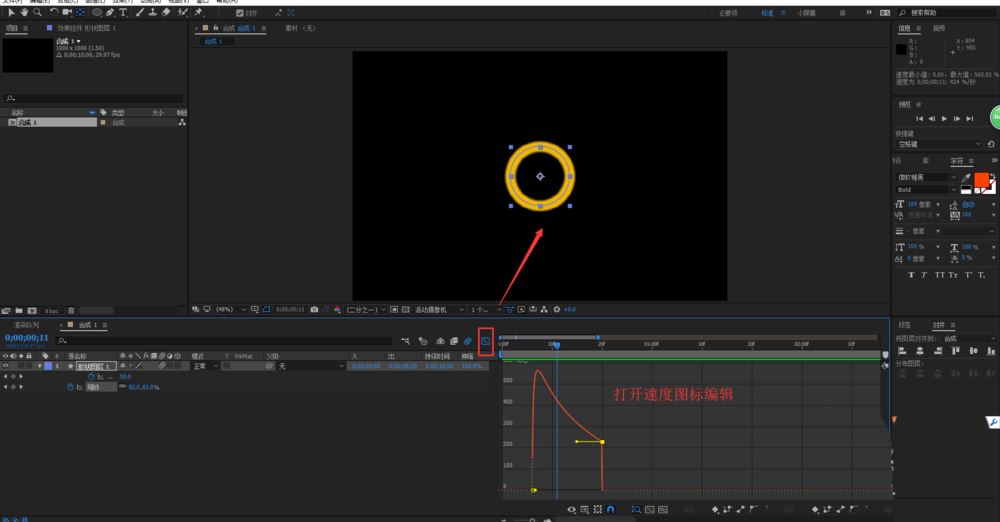Create a new composition from project panel
The width and height of the screenshot is (1000, 522).
pyautogui.click(x=32, y=311)
